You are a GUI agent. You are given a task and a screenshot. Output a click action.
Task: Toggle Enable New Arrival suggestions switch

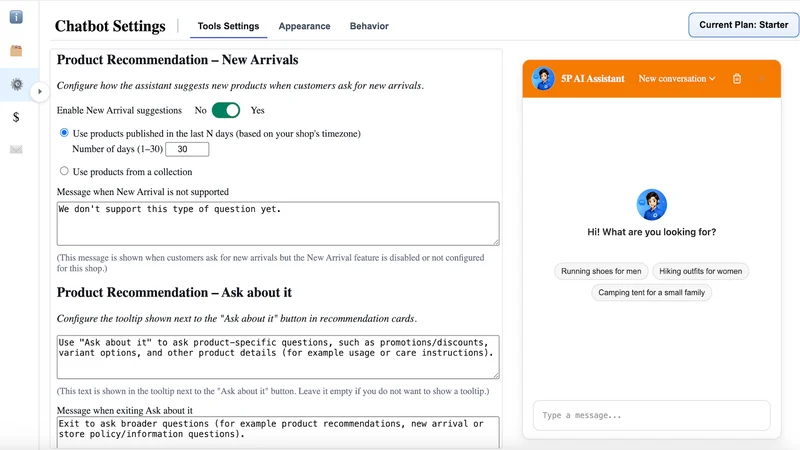pyautogui.click(x=226, y=110)
